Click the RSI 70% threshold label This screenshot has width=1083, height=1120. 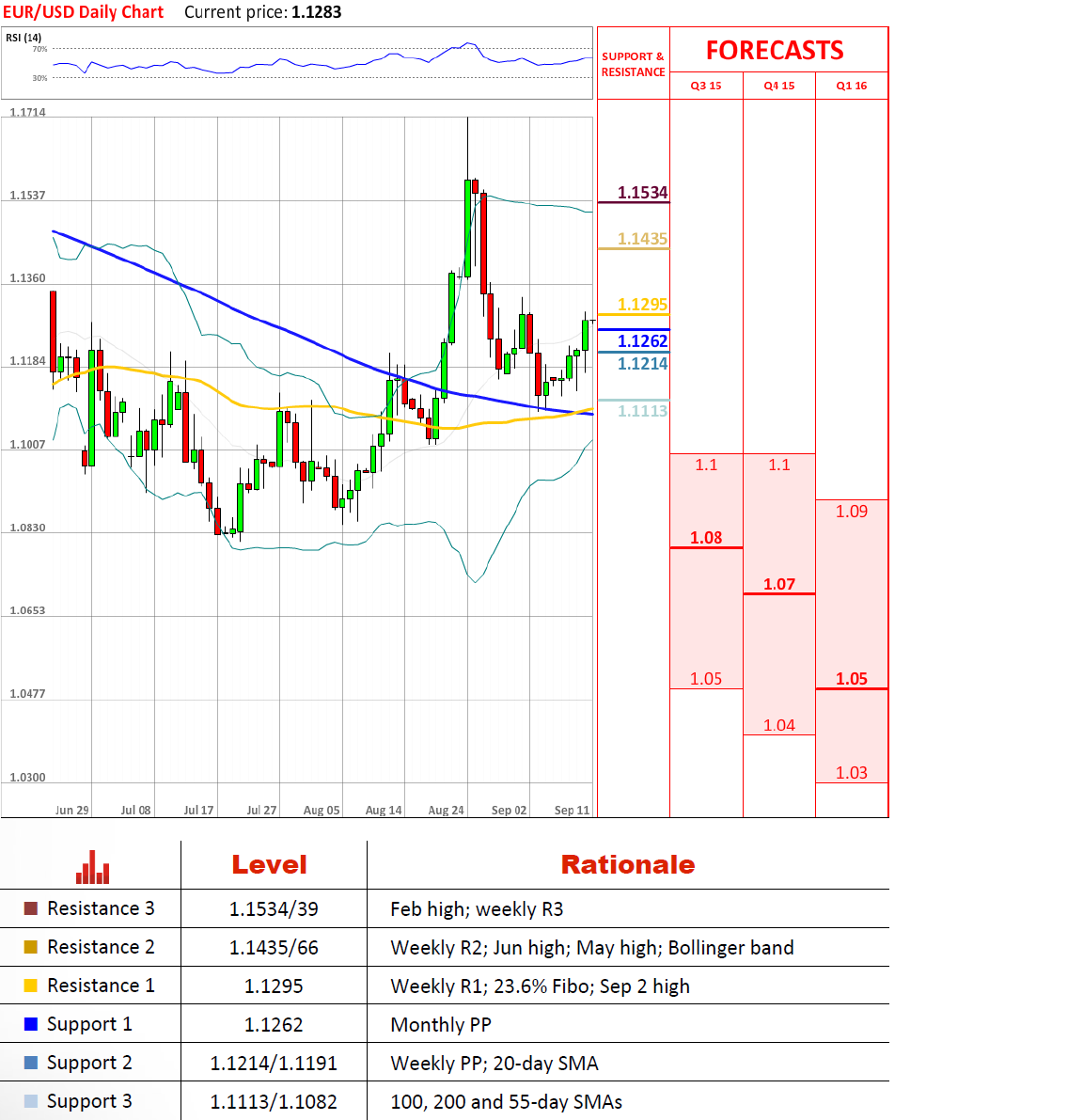click(40, 49)
